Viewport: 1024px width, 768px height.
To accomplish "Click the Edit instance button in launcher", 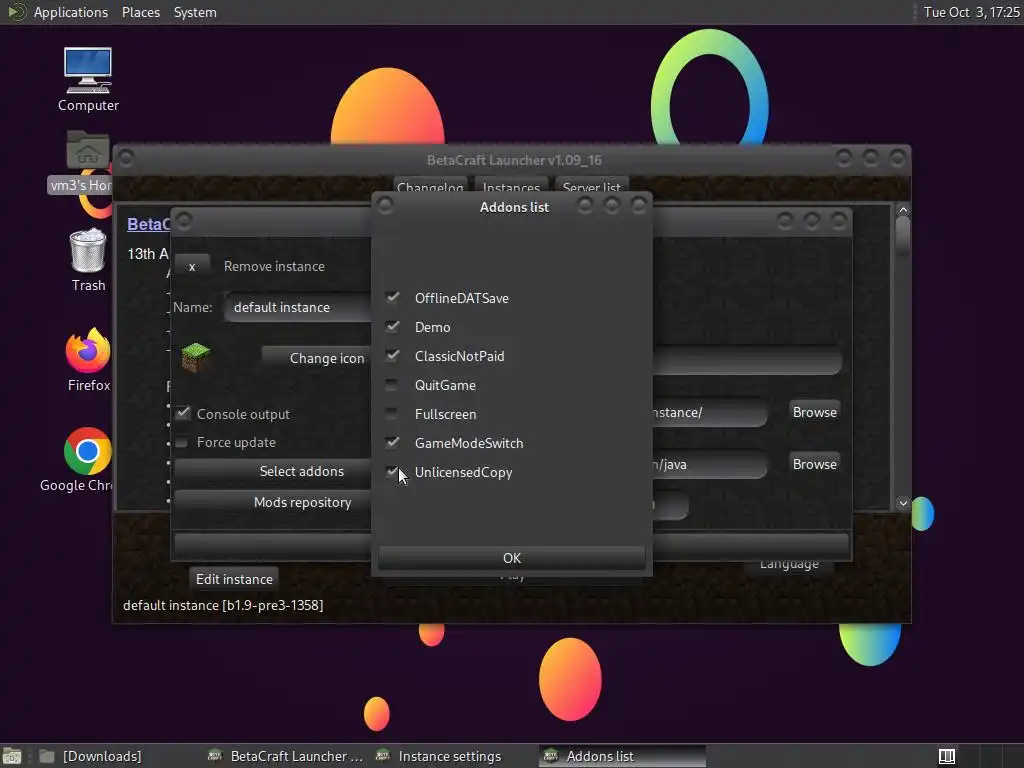I will click(x=234, y=579).
